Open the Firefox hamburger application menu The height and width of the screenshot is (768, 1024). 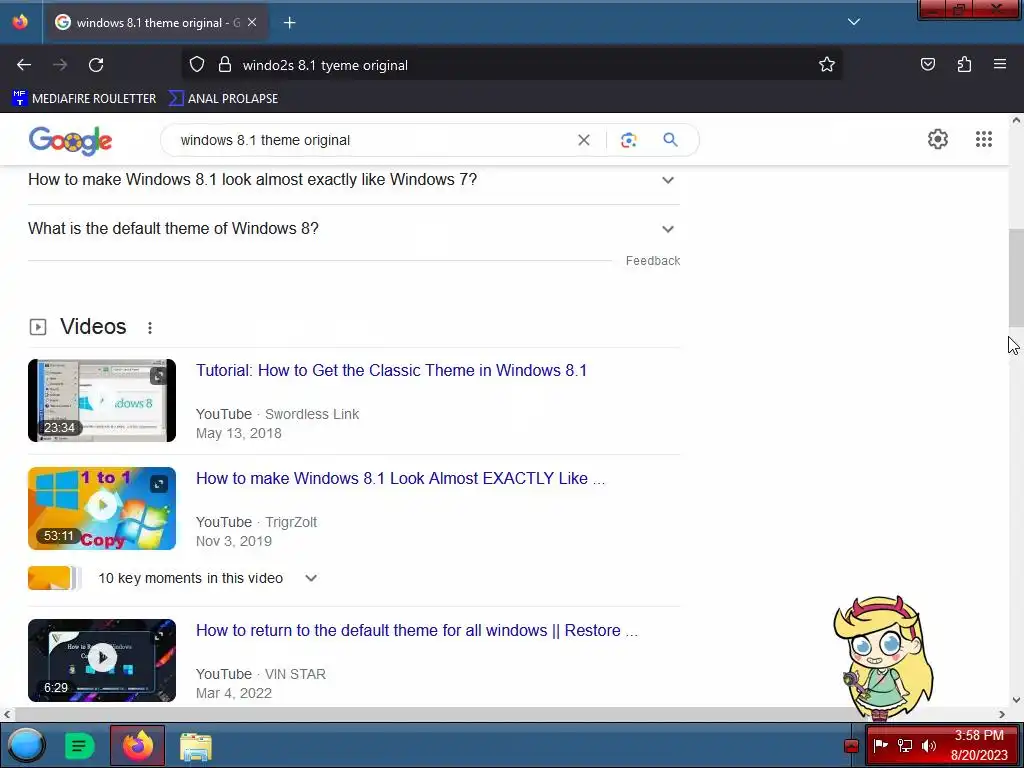point(1000,64)
